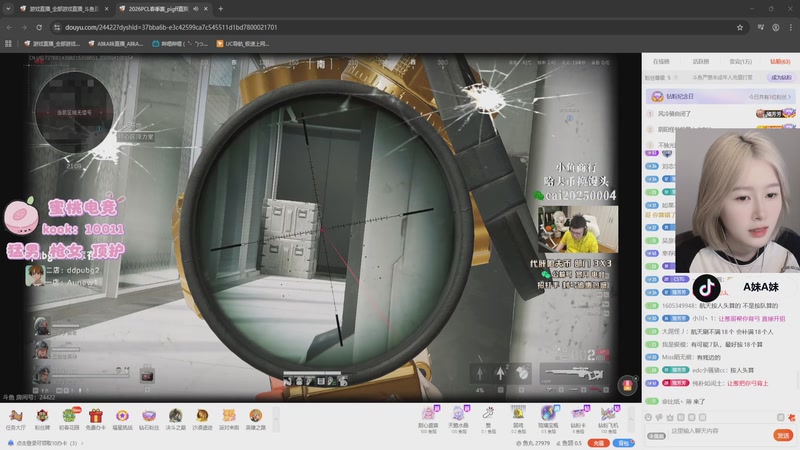Image resolution: width=800 pixels, height=450 pixels.
Task: Open the 粉丝牌 fan badge icon
Action: [42, 419]
